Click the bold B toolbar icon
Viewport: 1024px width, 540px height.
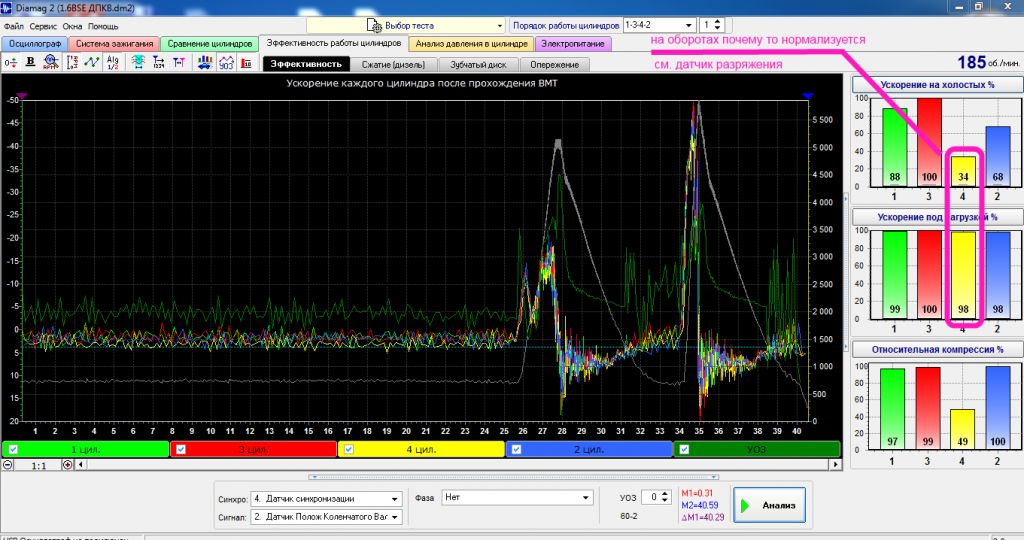tap(30, 63)
